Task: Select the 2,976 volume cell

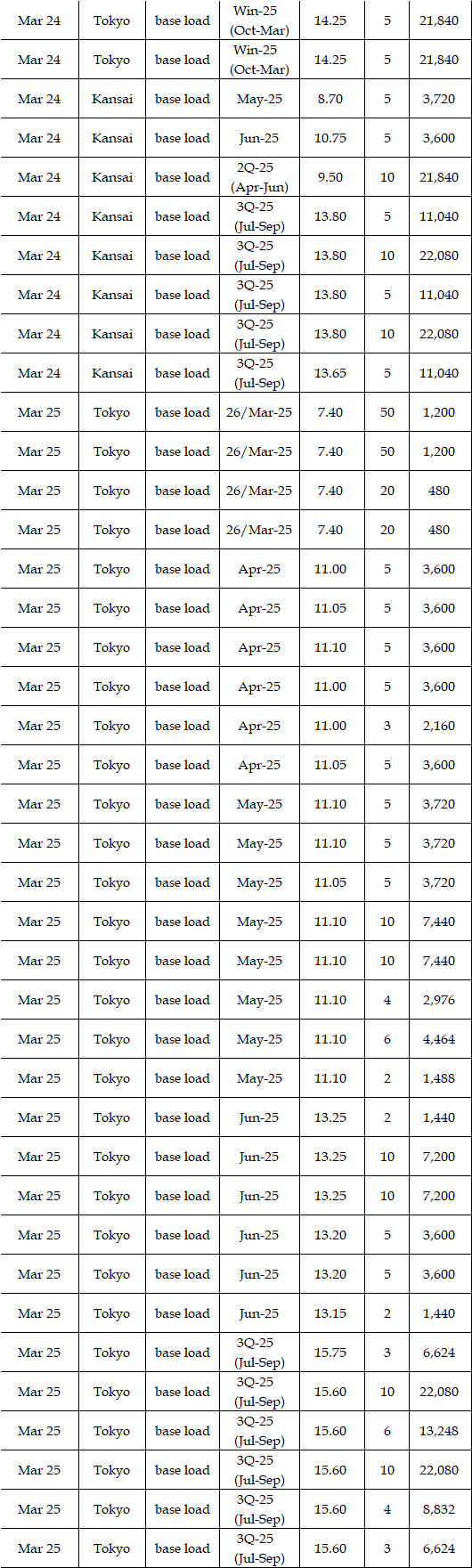Action: point(439,1000)
